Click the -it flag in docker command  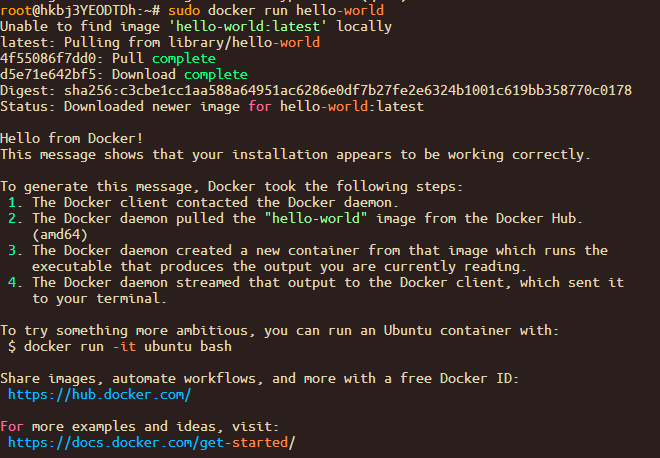(x=124, y=346)
